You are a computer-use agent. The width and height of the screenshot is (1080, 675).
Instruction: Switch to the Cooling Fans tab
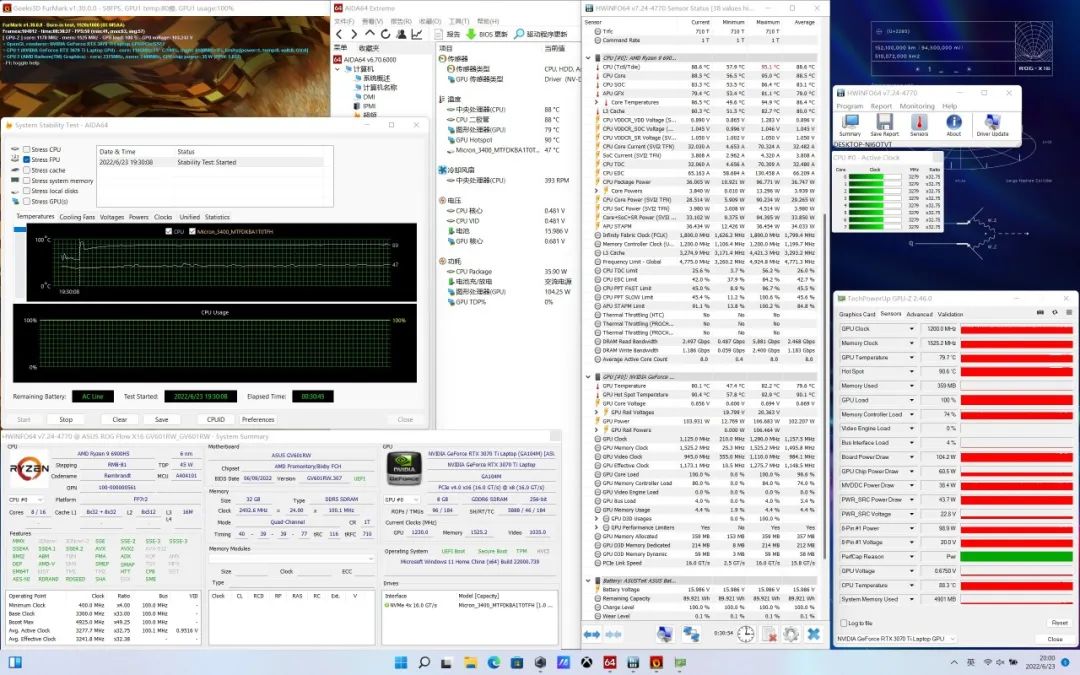(x=77, y=217)
